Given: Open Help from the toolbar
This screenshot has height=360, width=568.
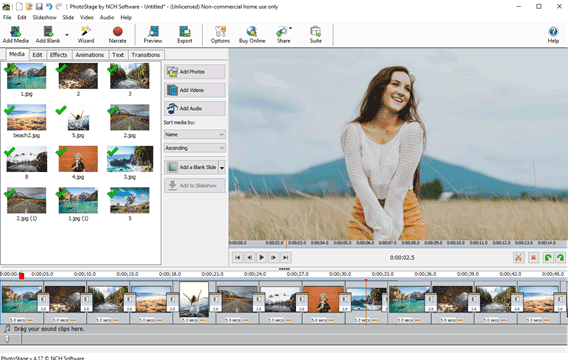Looking at the screenshot, I should tap(553, 35).
